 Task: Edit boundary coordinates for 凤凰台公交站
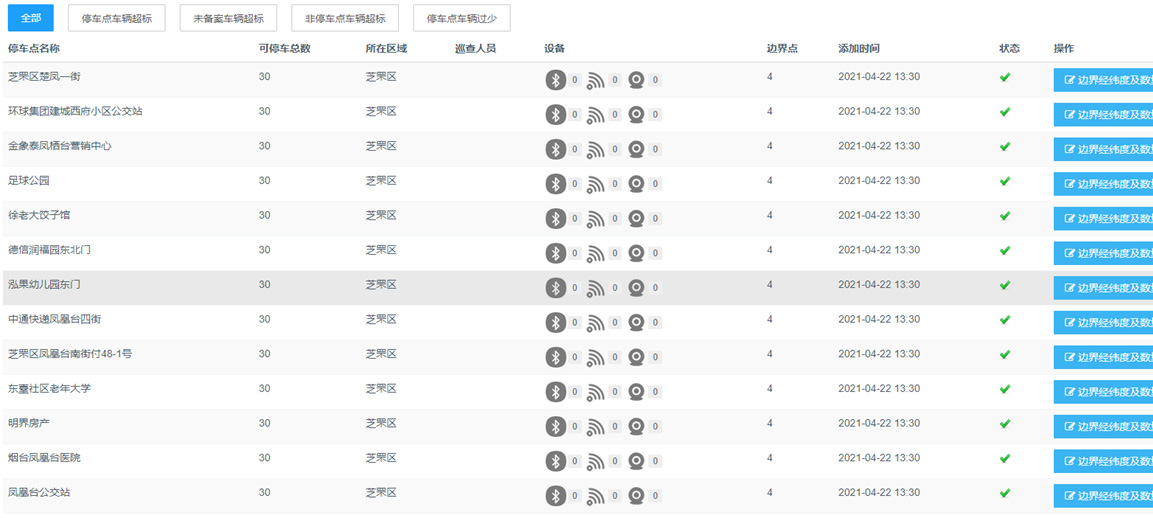point(1104,496)
